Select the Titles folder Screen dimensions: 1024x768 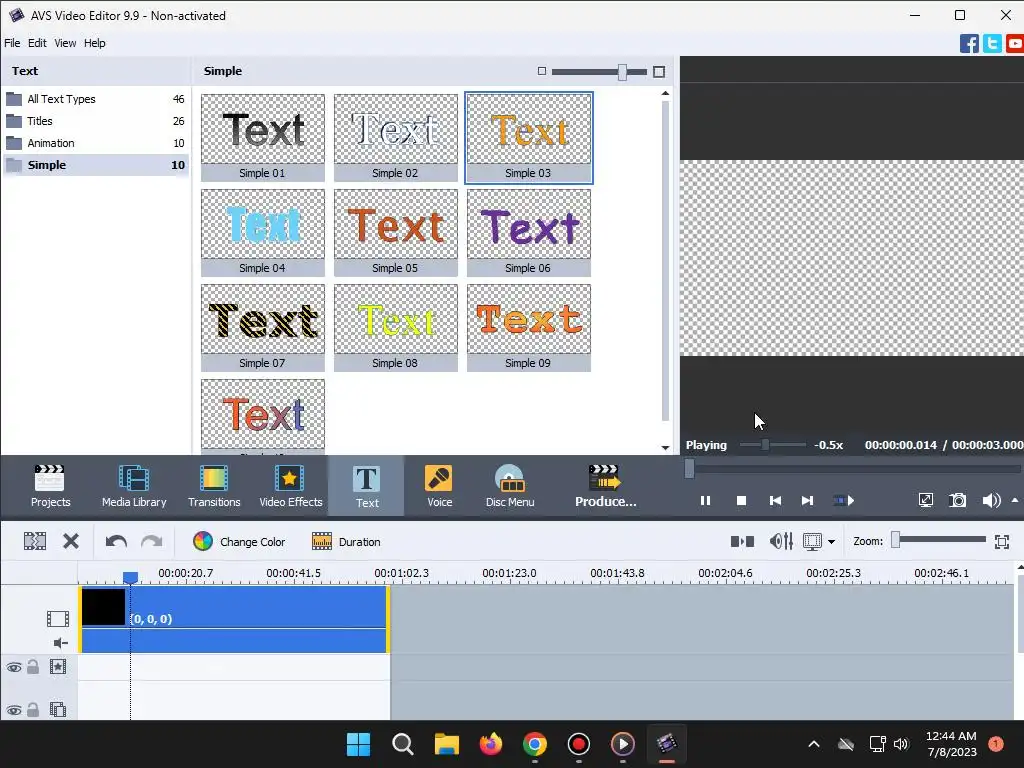click(x=95, y=121)
